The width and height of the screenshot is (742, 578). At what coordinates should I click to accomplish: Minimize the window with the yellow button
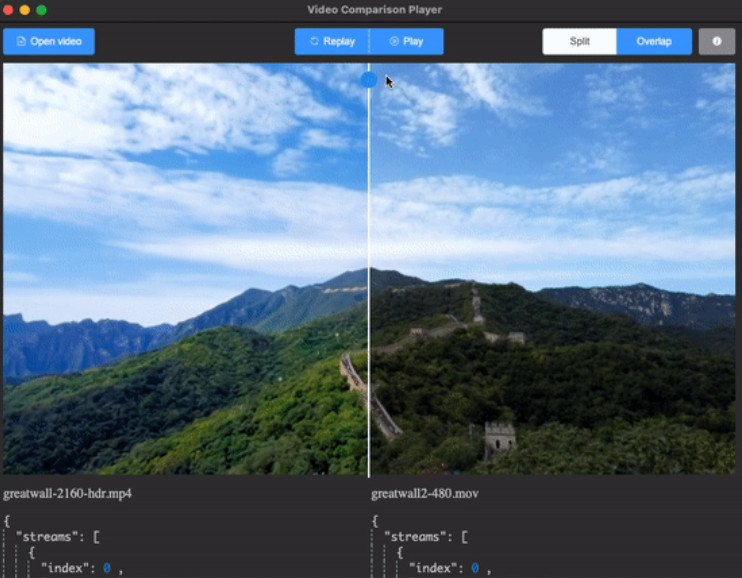[25, 10]
